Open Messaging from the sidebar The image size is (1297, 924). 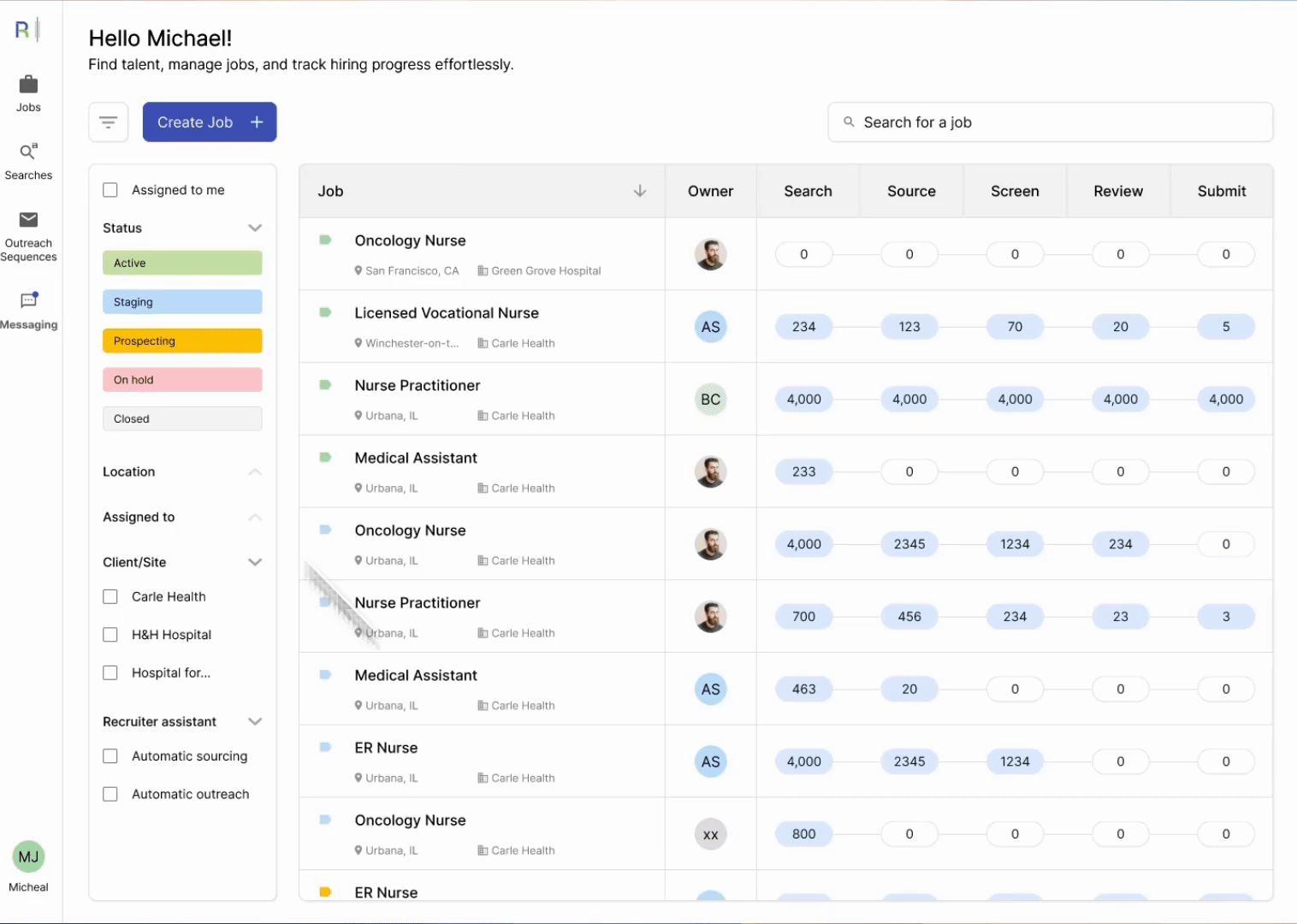[28, 308]
